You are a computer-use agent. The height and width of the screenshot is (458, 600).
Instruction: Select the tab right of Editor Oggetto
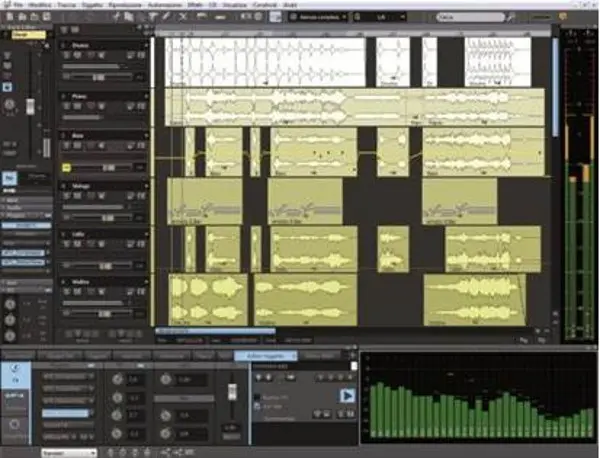(x=320, y=356)
